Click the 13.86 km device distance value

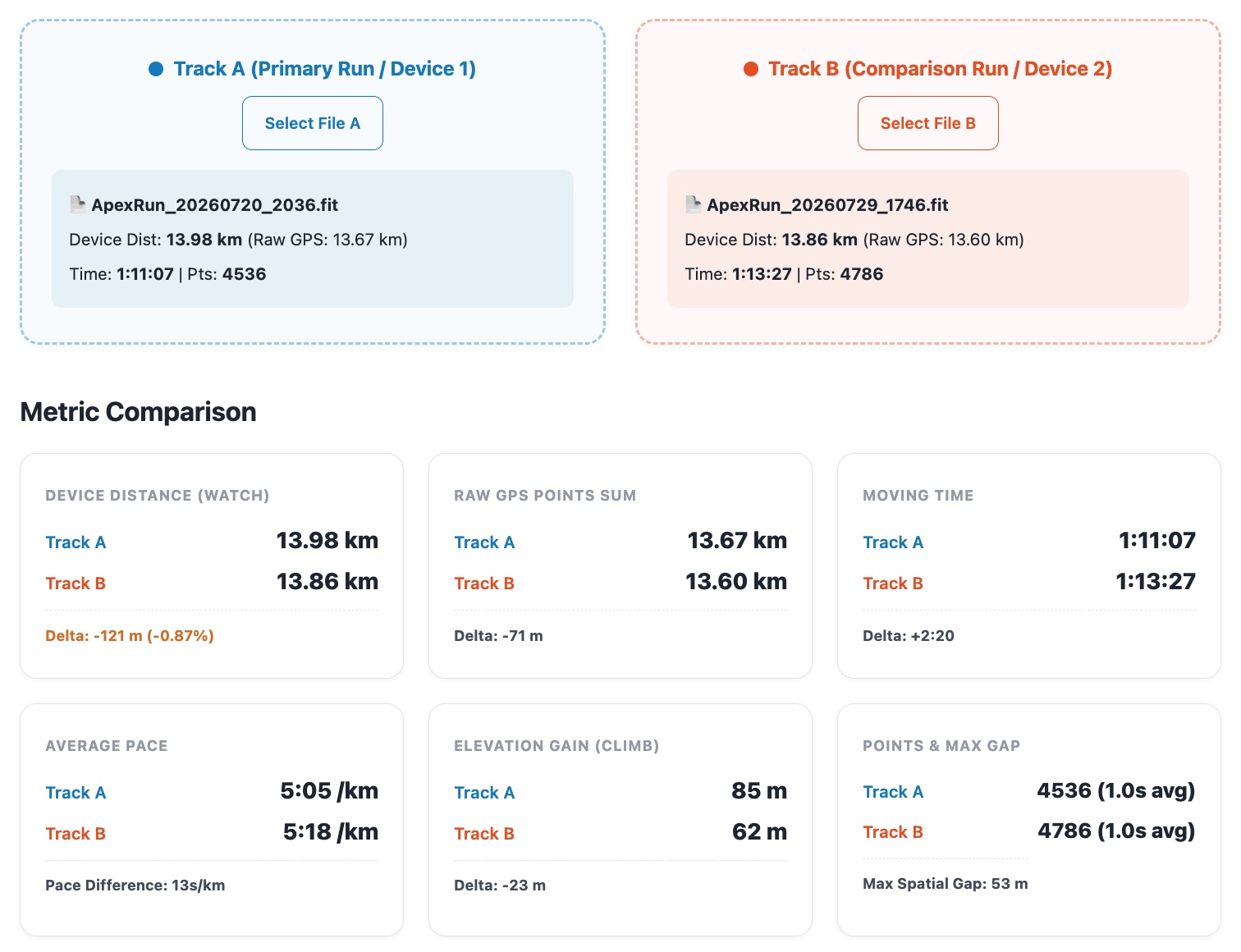coord(327,582)
